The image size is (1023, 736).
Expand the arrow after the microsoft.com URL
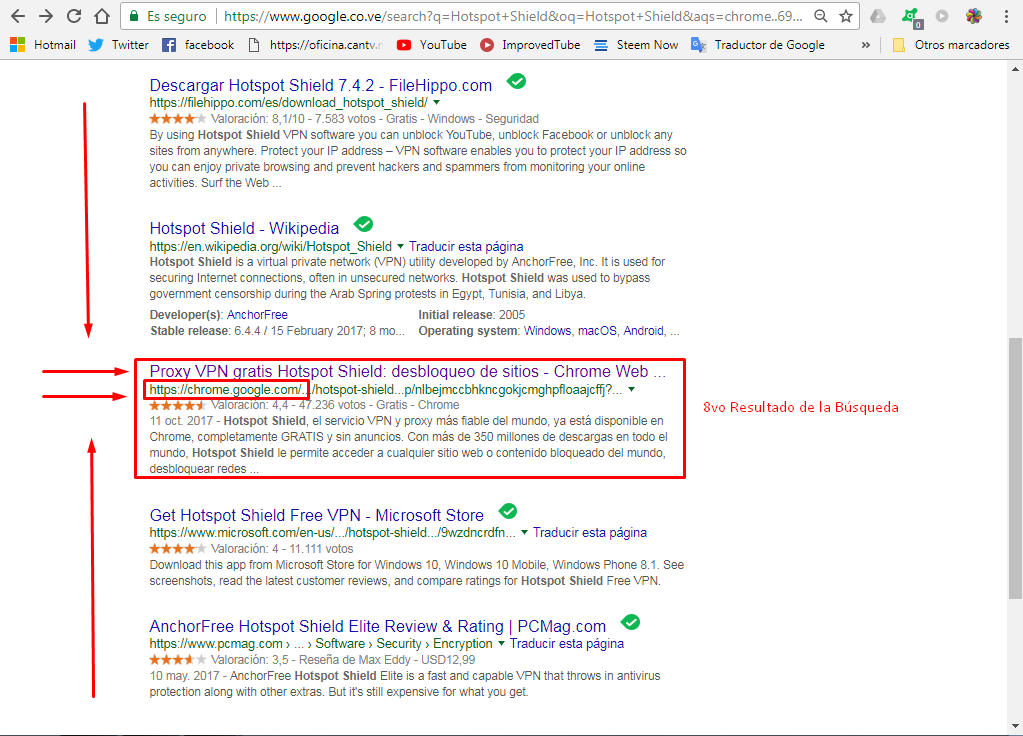[524, 532]
